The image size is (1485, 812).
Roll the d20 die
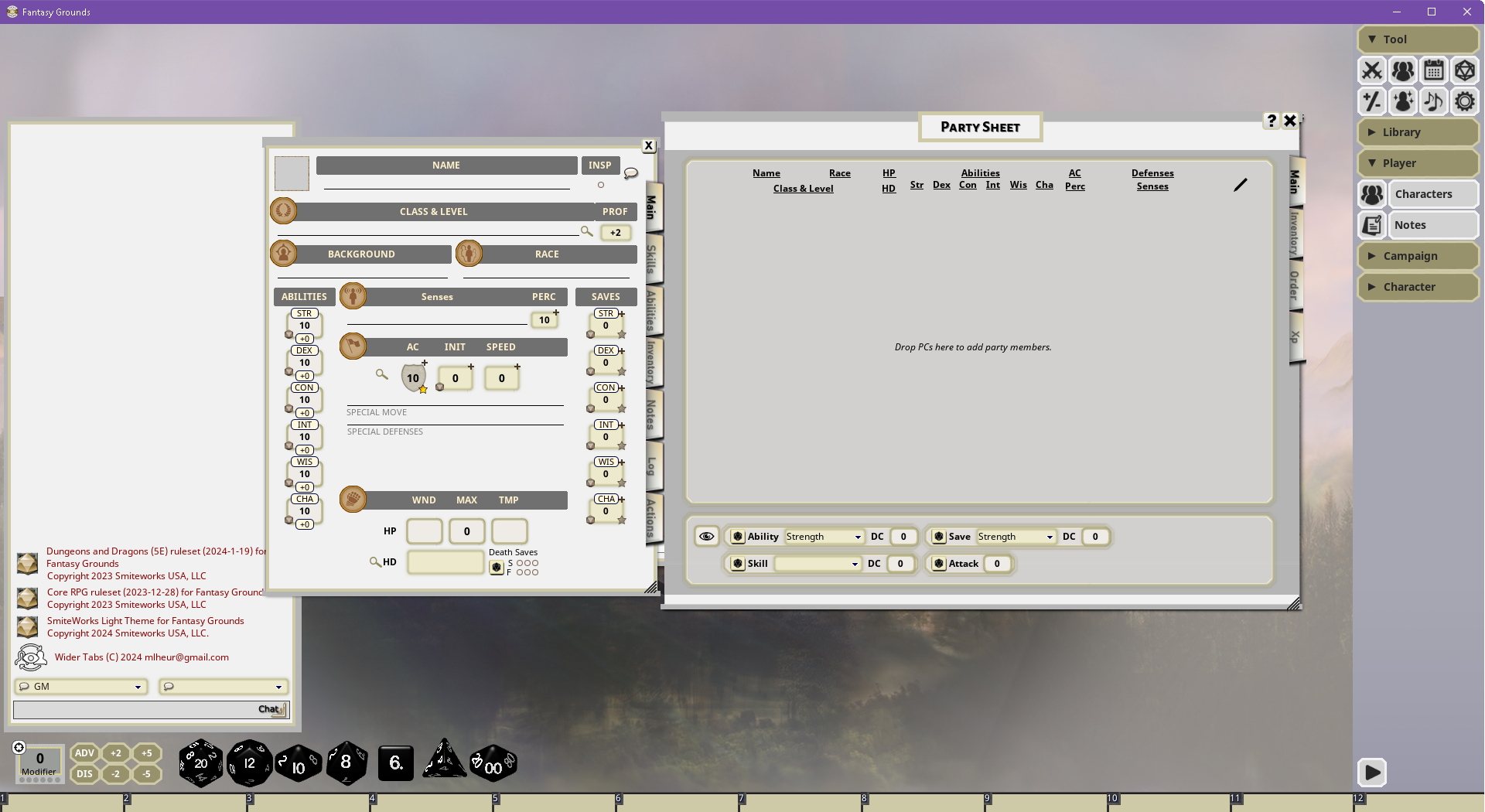tap(201, 763)
